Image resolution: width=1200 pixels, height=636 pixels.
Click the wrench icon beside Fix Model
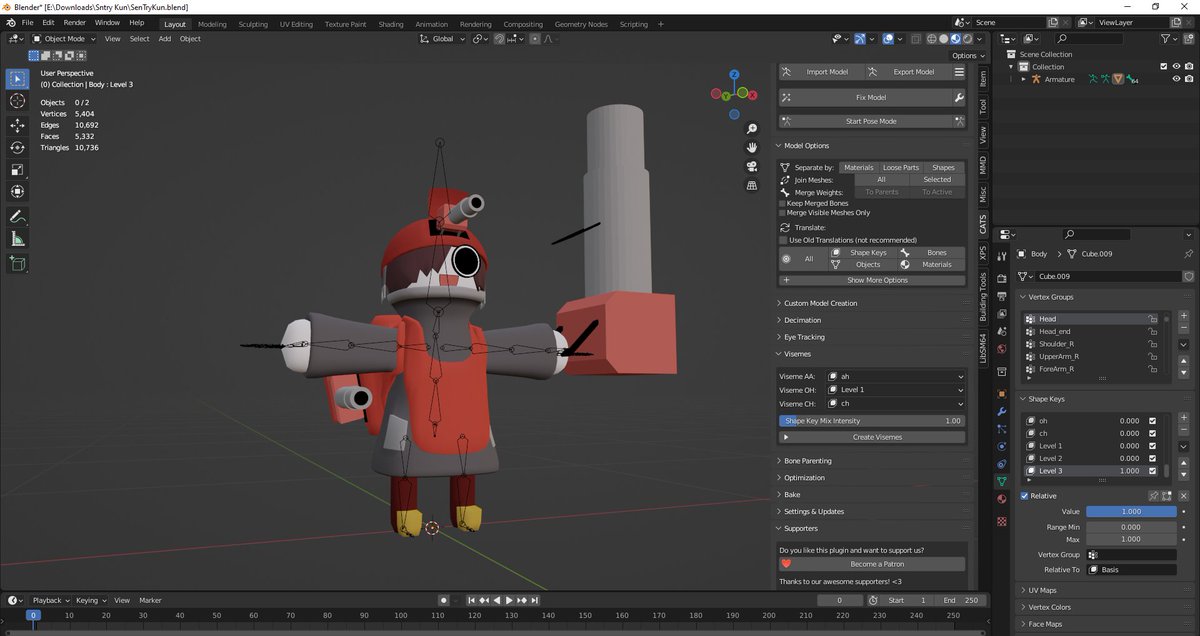click(x=959, y=98)
